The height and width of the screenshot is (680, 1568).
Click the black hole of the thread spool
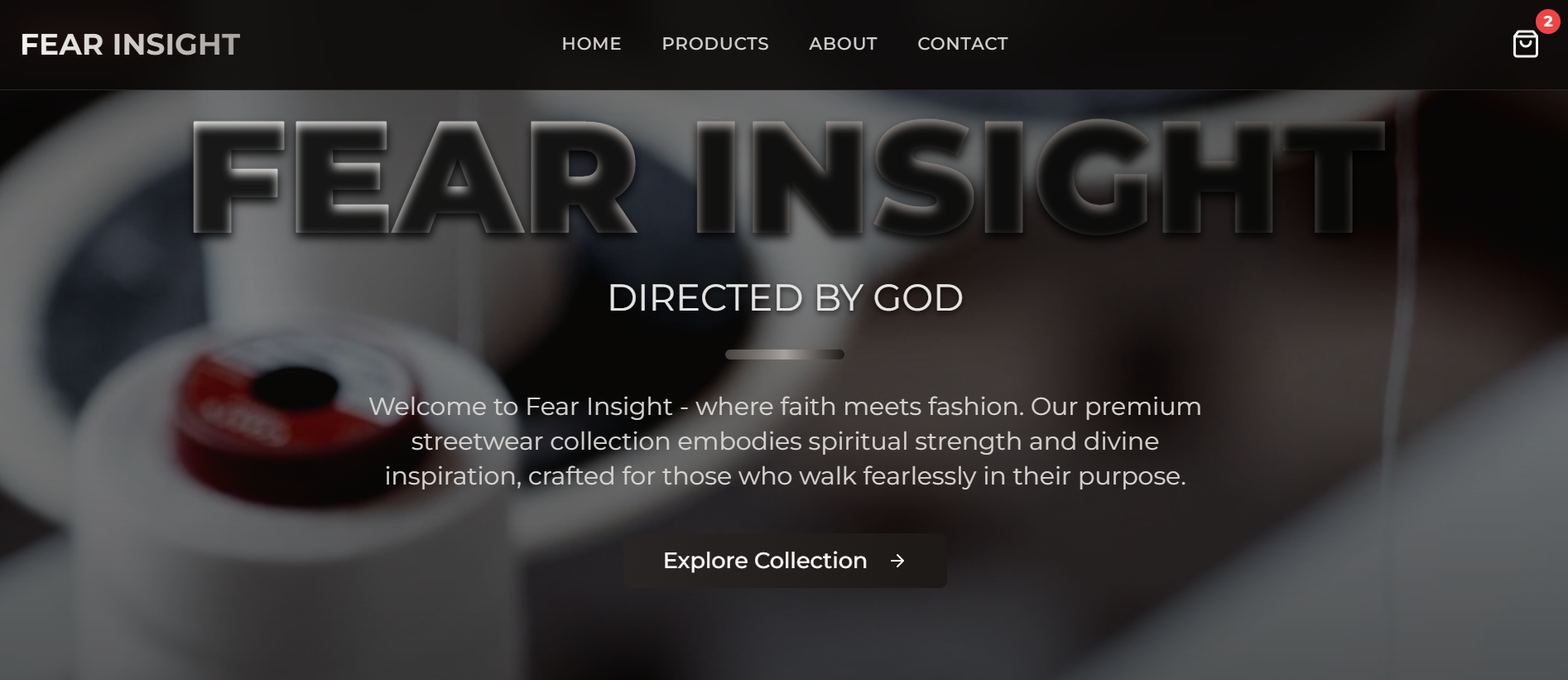point(296,386)
